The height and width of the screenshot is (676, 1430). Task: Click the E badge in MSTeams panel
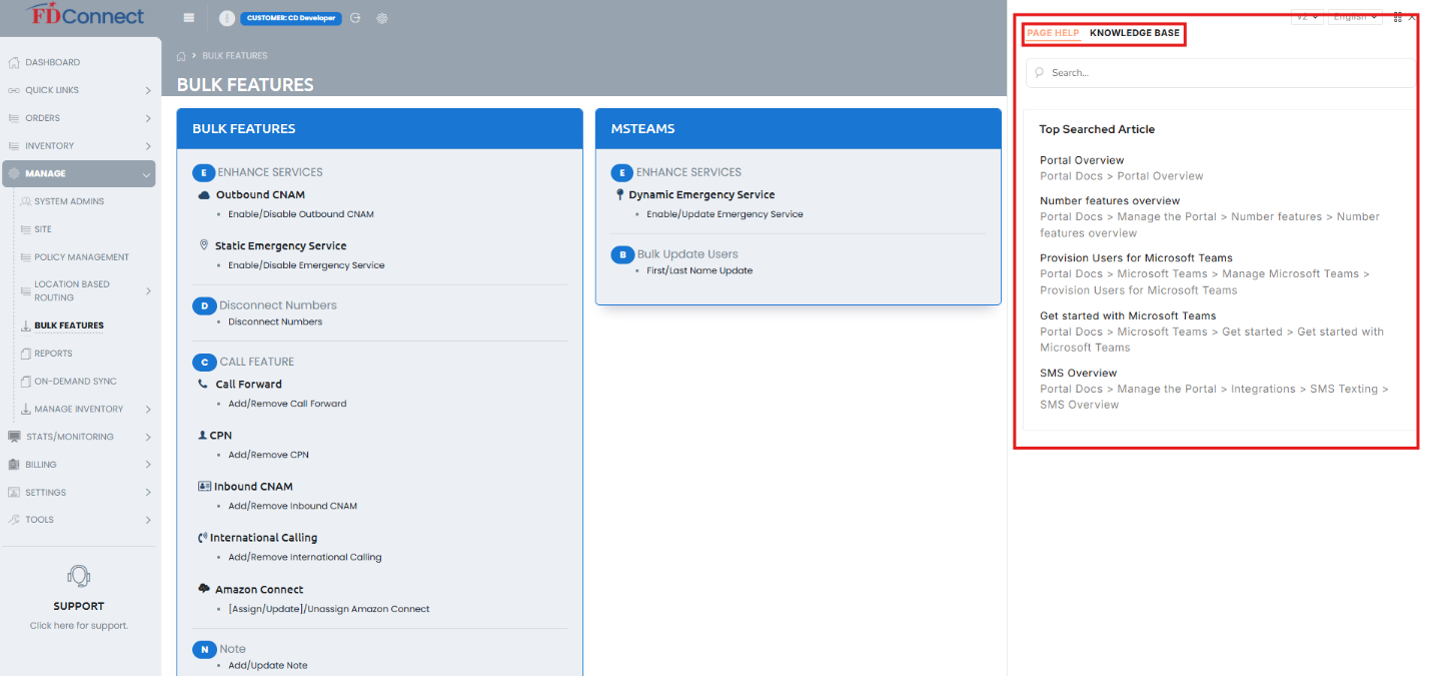tap(623, 172)
